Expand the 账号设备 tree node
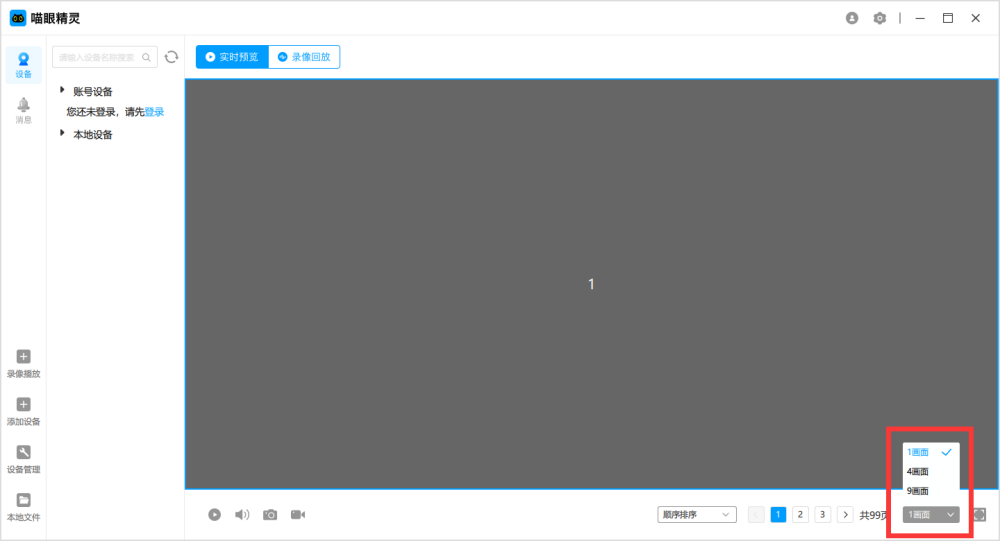Screen dimensions: 1000x541 63,90
